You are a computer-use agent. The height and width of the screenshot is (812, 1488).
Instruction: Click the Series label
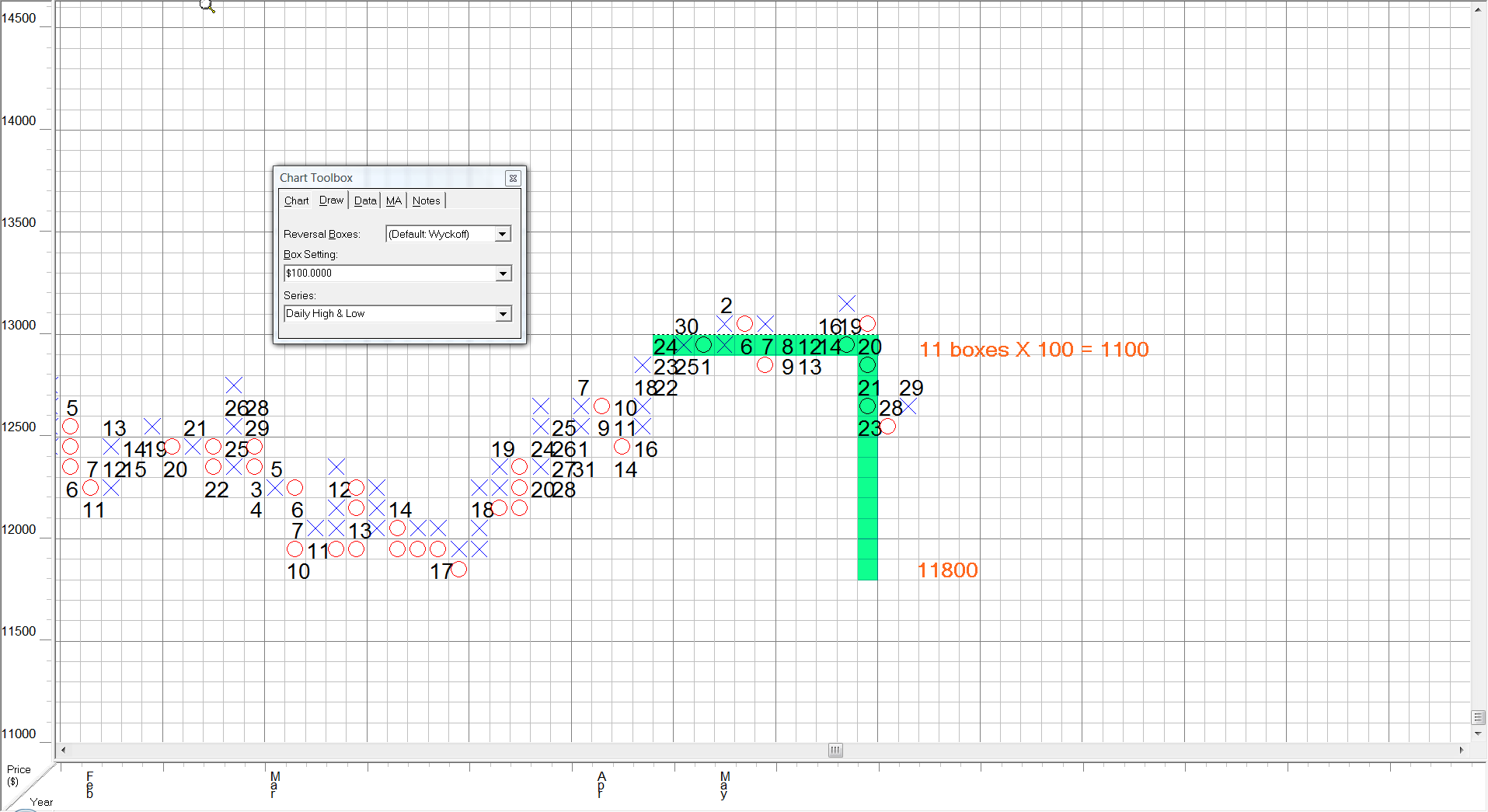pyautogui.click(x=299, y=295)
